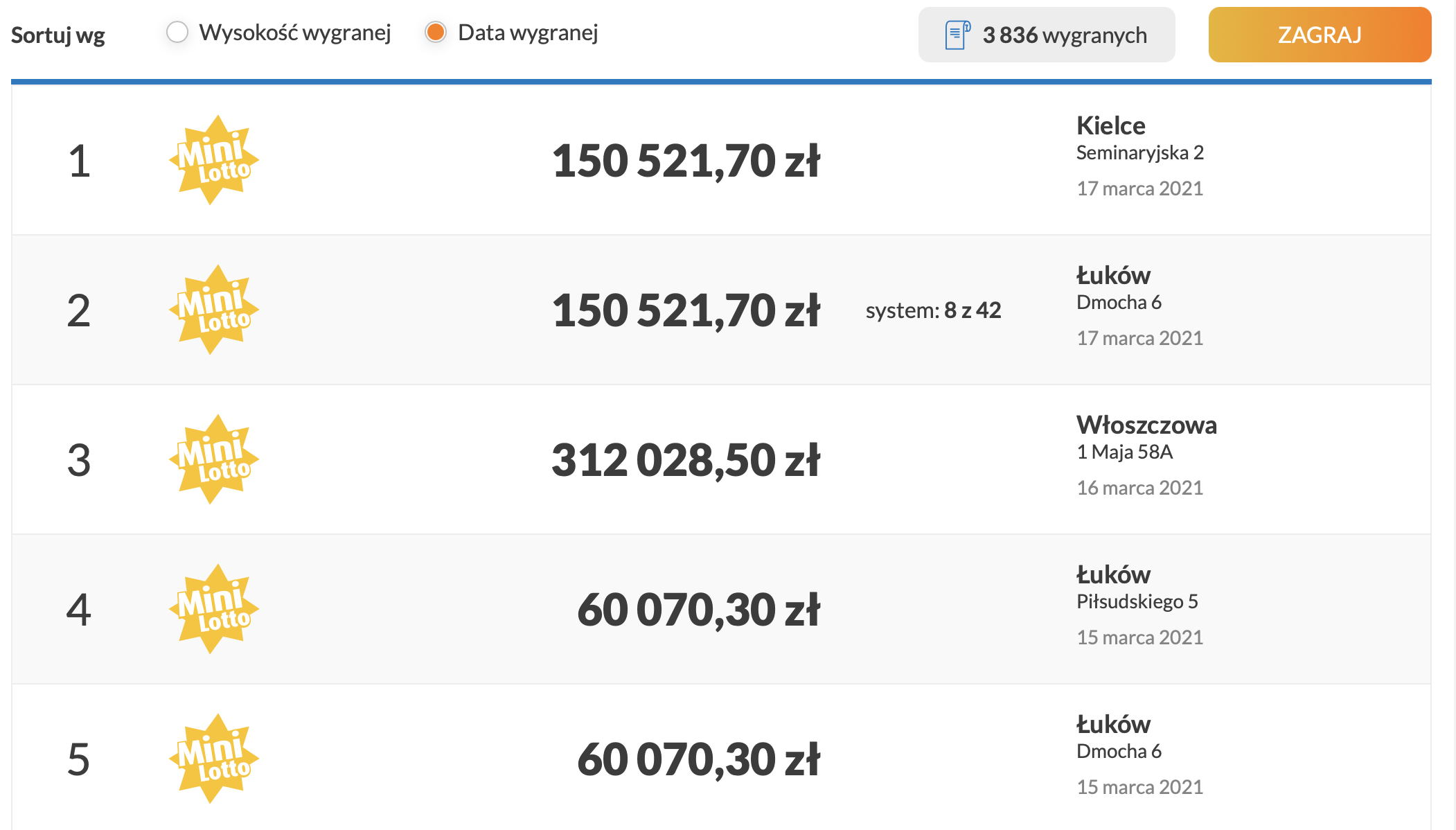Select the Wysokość wygranej radio button
The width and height of the screenshot is (1456, 830).
(177, 32)
